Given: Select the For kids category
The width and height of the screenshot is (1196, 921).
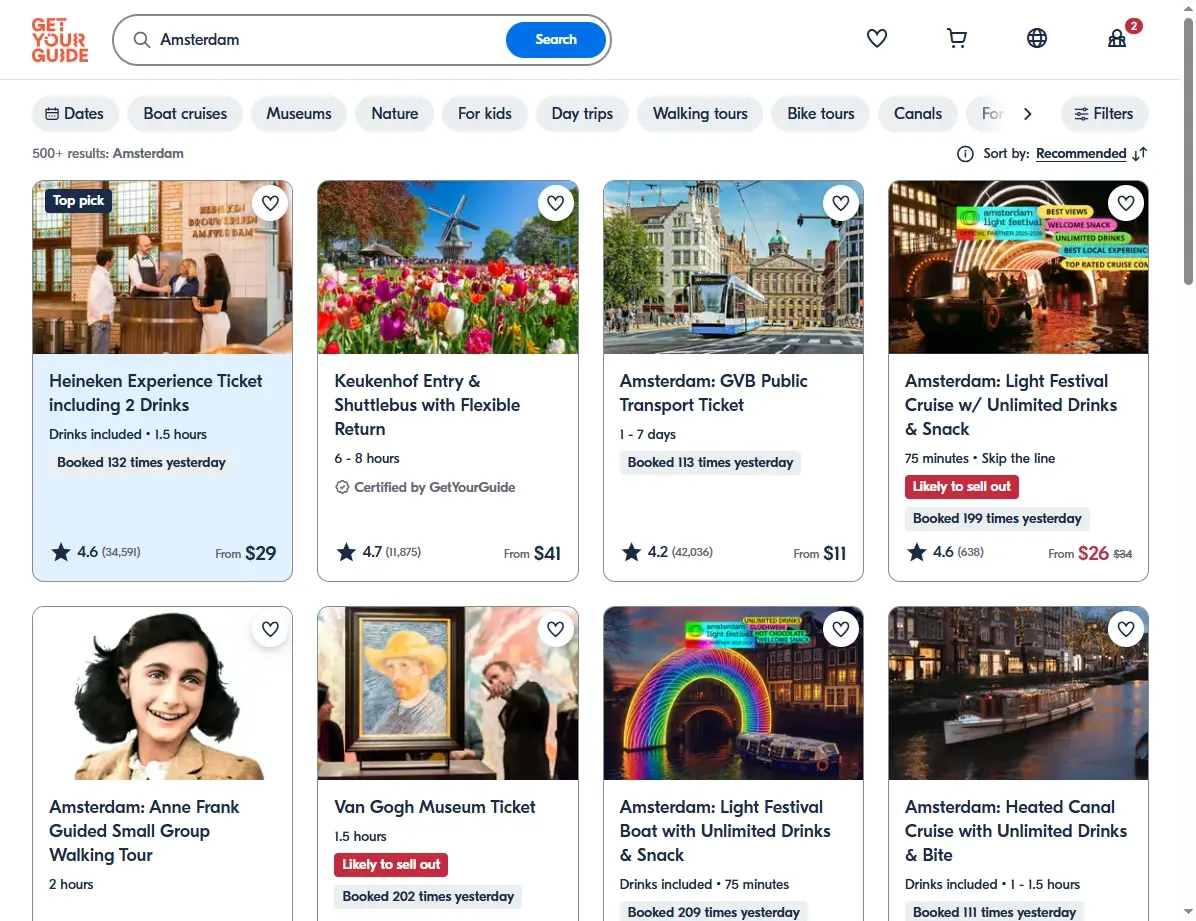Looking at the screenshot, I should pos(484,114).
